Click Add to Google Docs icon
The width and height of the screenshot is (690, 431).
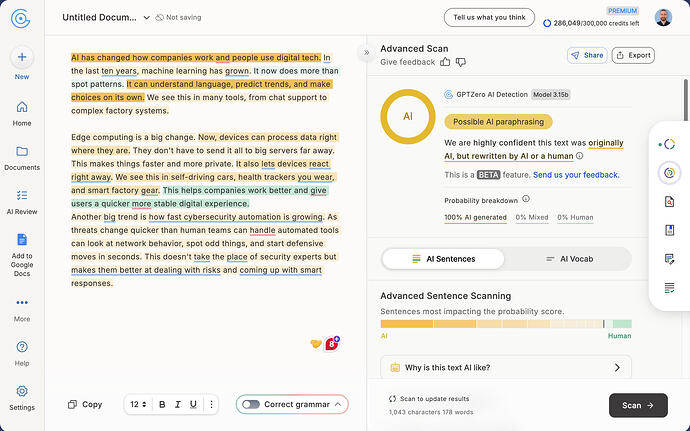point(22,240)
